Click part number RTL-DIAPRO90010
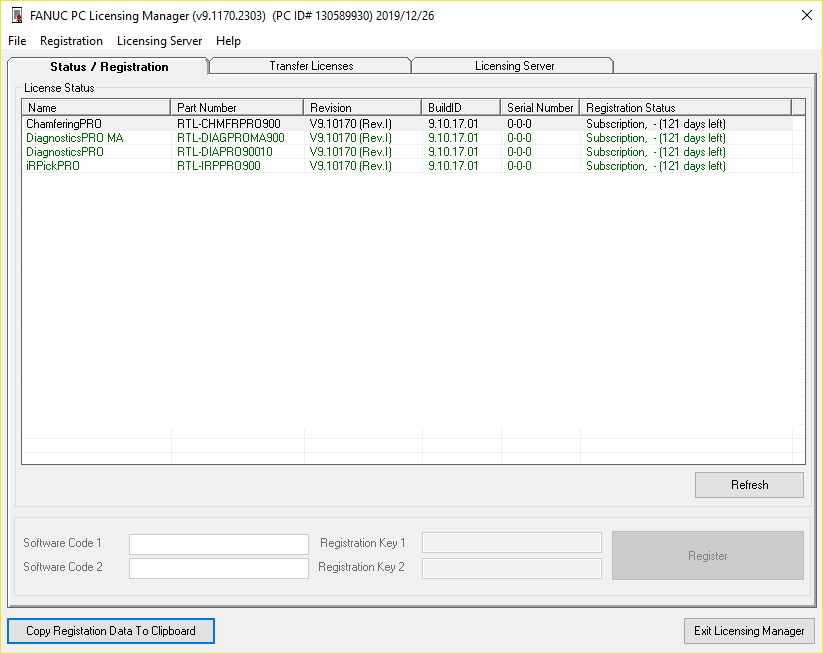 pyautogui.click(x=225, y=152)
